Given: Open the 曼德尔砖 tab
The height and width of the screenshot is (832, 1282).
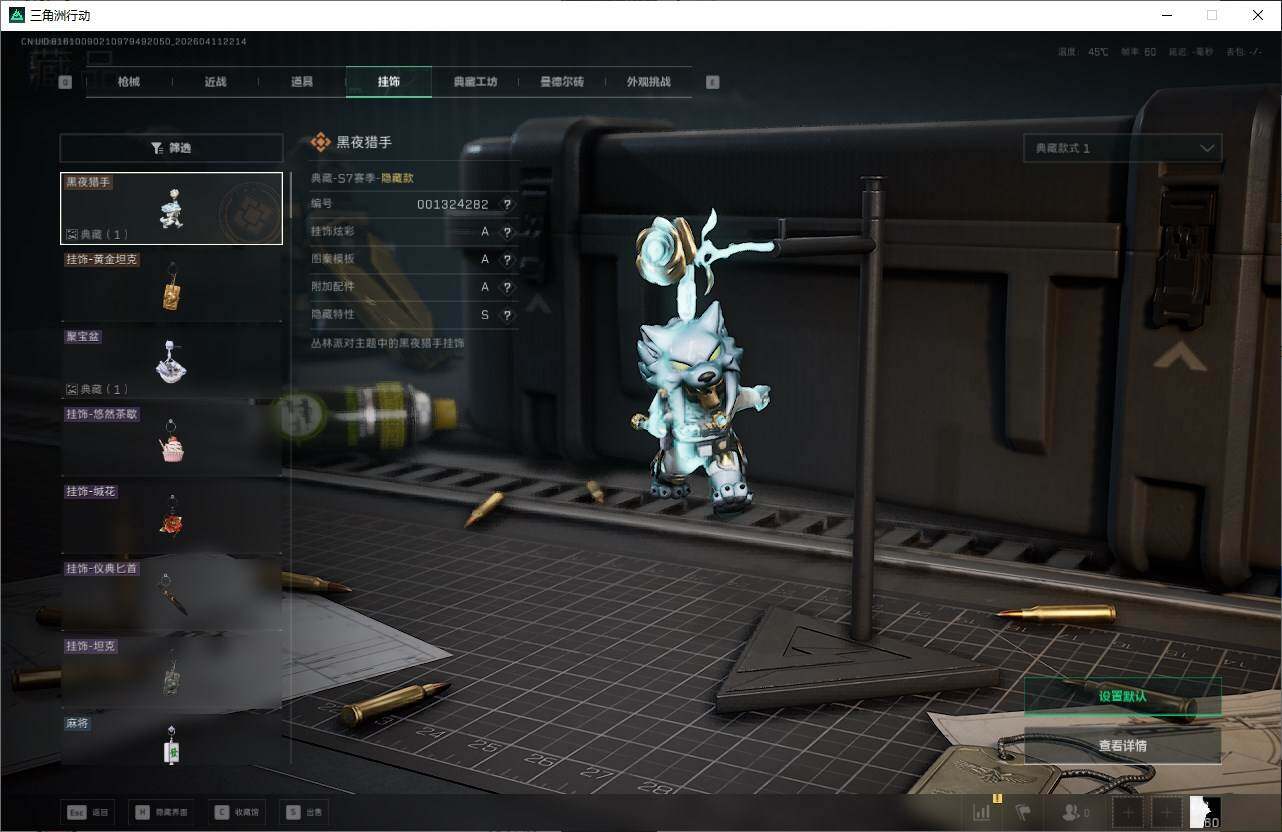Looking at the screenshot, I should pyautogui.click(x=561, y=82).
